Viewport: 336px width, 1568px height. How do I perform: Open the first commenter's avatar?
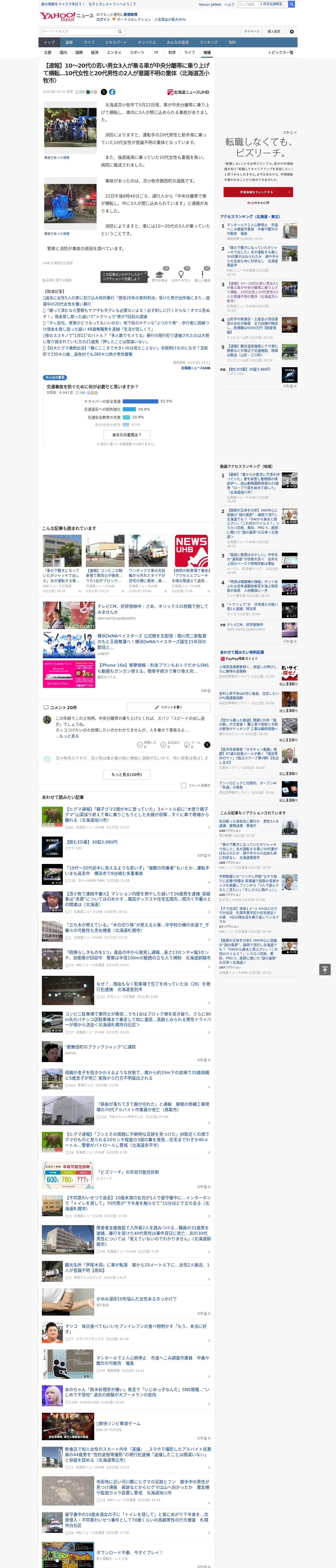pos(47,719)
